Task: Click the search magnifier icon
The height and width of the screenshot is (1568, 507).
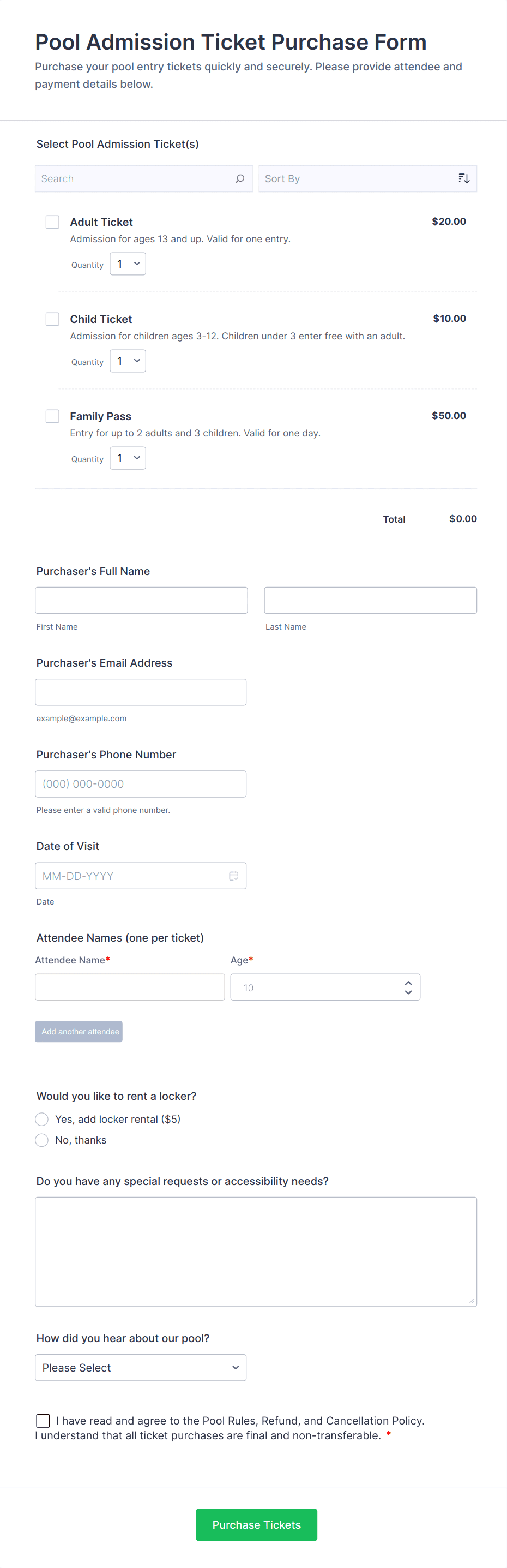Action: [239, 179]
